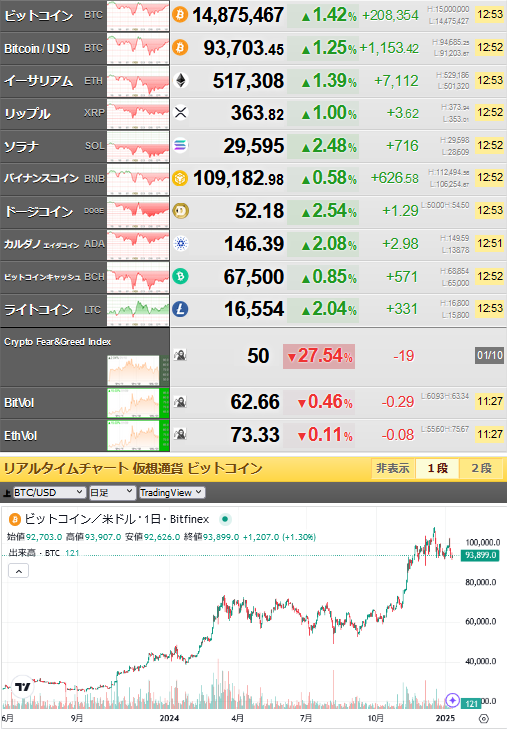
Task: Click the TradingView logo on chart
Action: (x=22, y=687)
